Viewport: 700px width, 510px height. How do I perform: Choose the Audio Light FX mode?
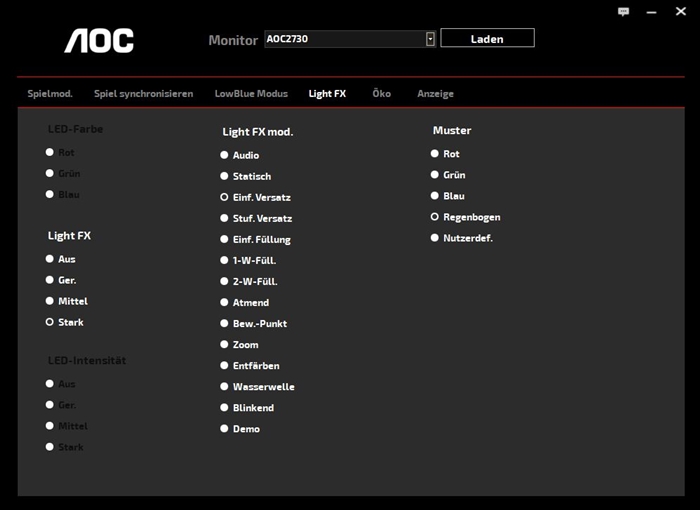coord(239,155)
